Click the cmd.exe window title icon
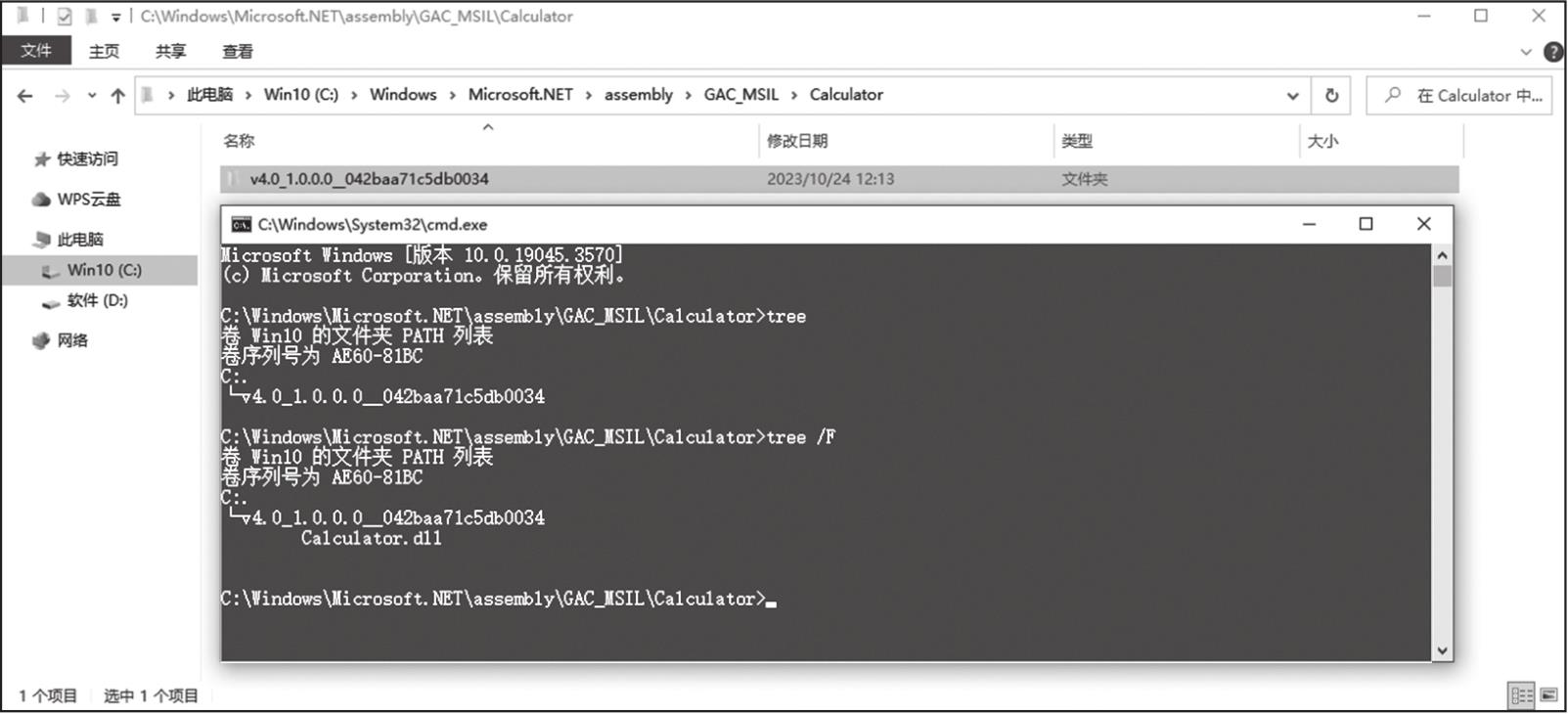Viewport: 1568px width, 714px height. 241,225
